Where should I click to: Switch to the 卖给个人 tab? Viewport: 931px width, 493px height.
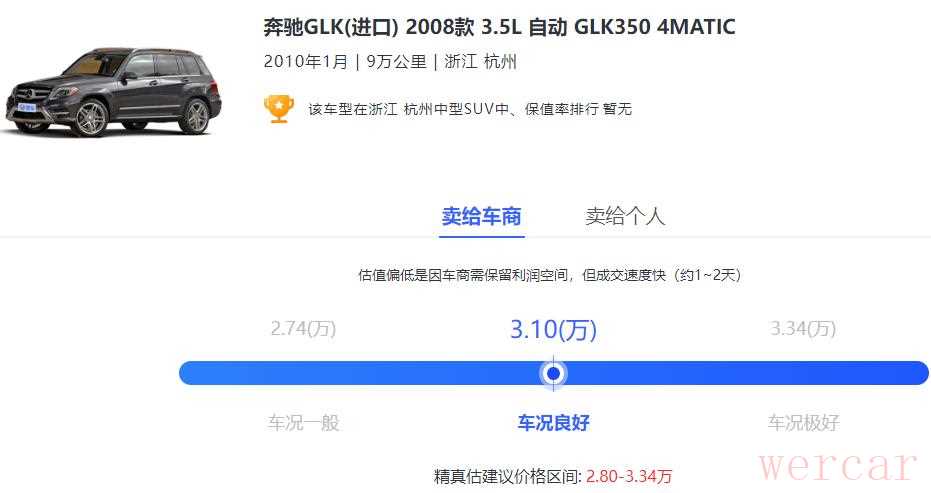tap(625, 216)
